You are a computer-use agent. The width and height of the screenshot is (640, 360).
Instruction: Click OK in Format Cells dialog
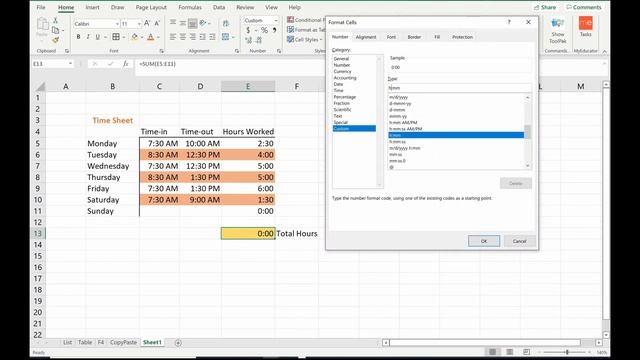(x=484, y=241)
